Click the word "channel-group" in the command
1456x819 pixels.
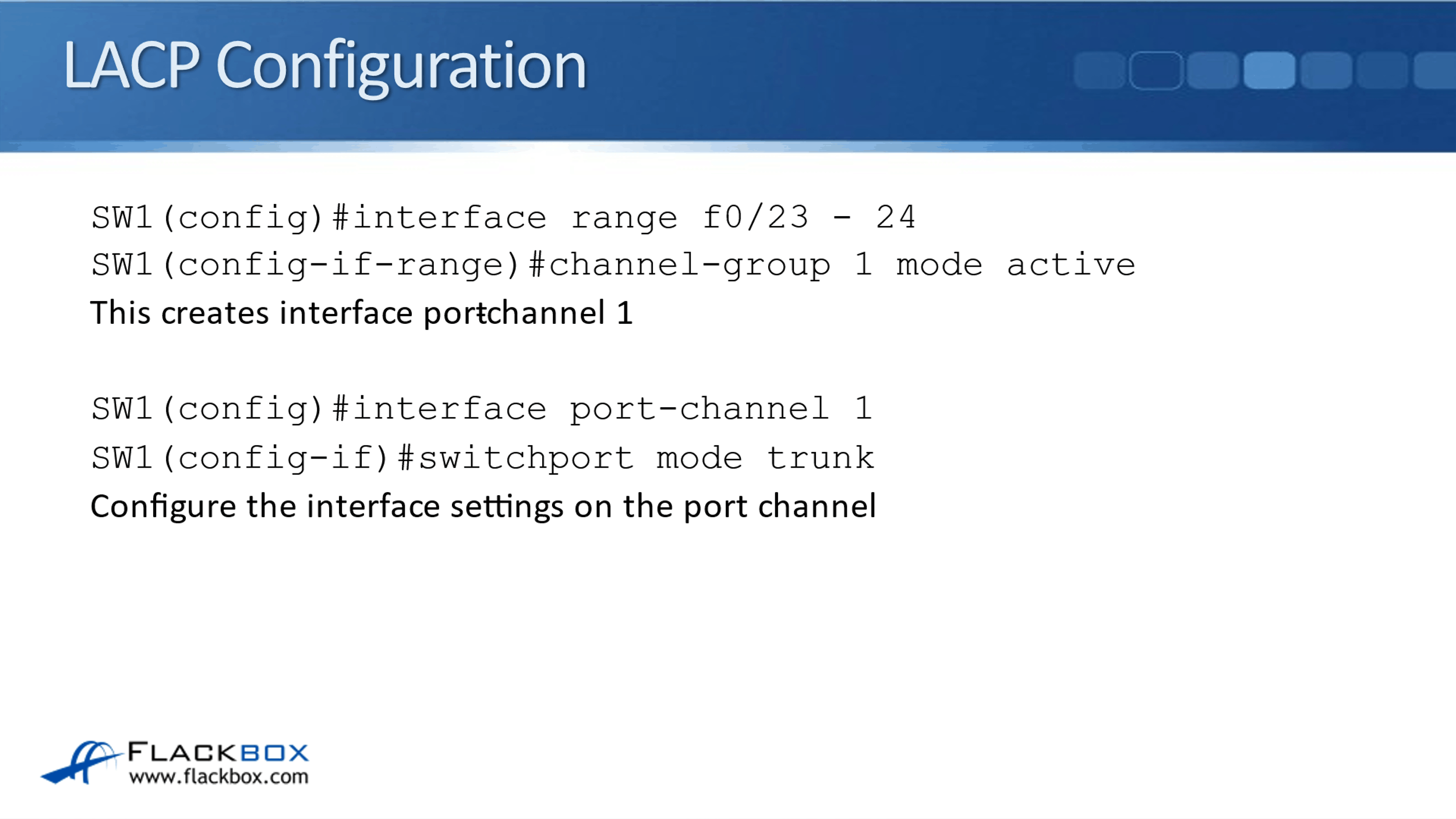pos(689,266)
